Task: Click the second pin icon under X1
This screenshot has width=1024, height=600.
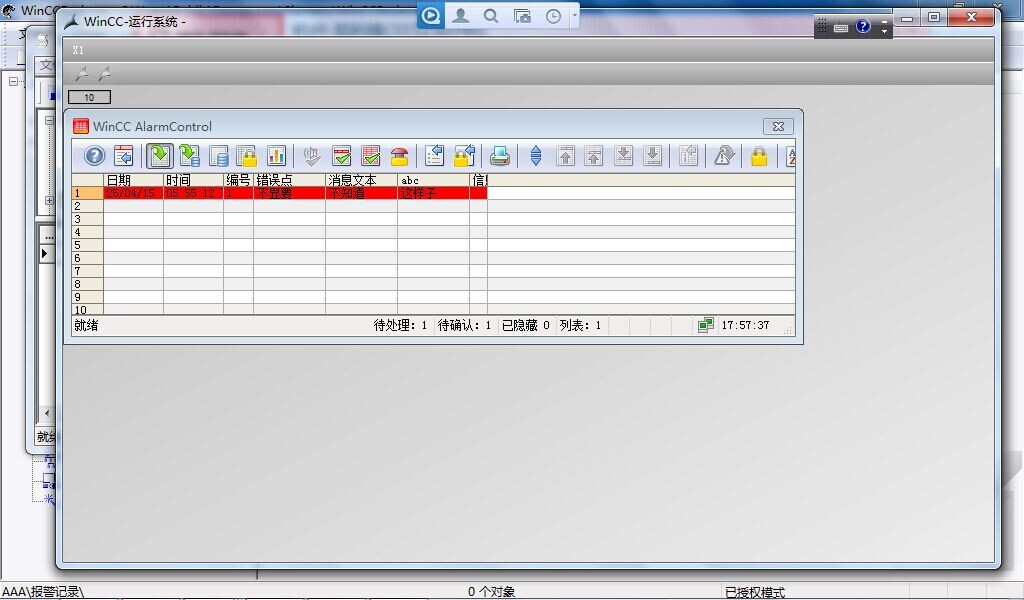Action: click(104, 74)
